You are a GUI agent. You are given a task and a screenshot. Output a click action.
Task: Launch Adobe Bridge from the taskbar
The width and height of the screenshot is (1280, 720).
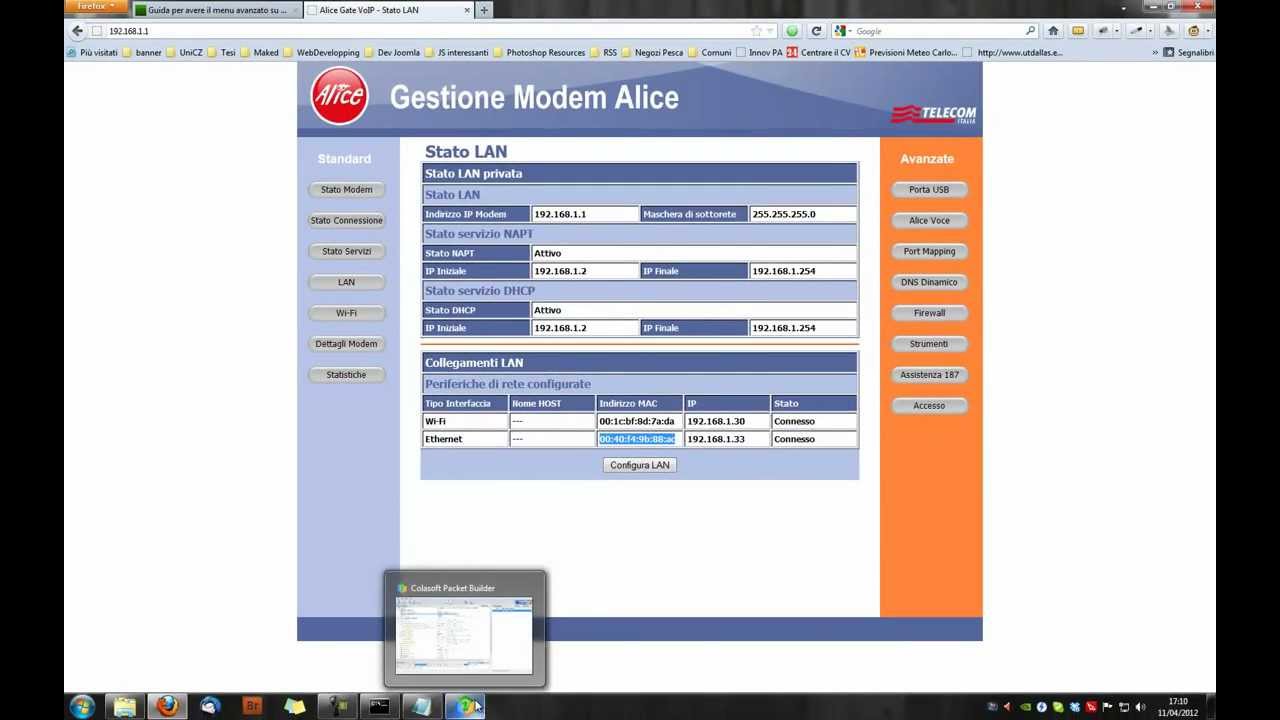click(252, 706)
